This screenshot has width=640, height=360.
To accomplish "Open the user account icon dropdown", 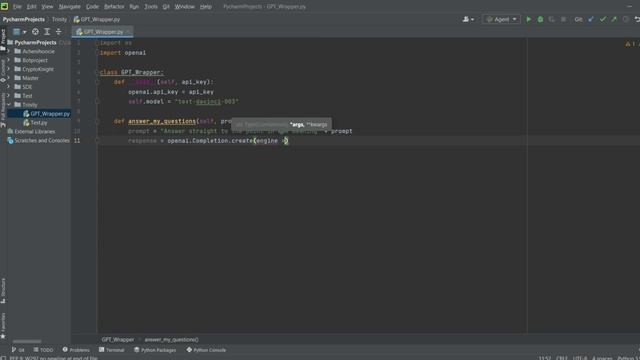I will click(x=468, y=19).
